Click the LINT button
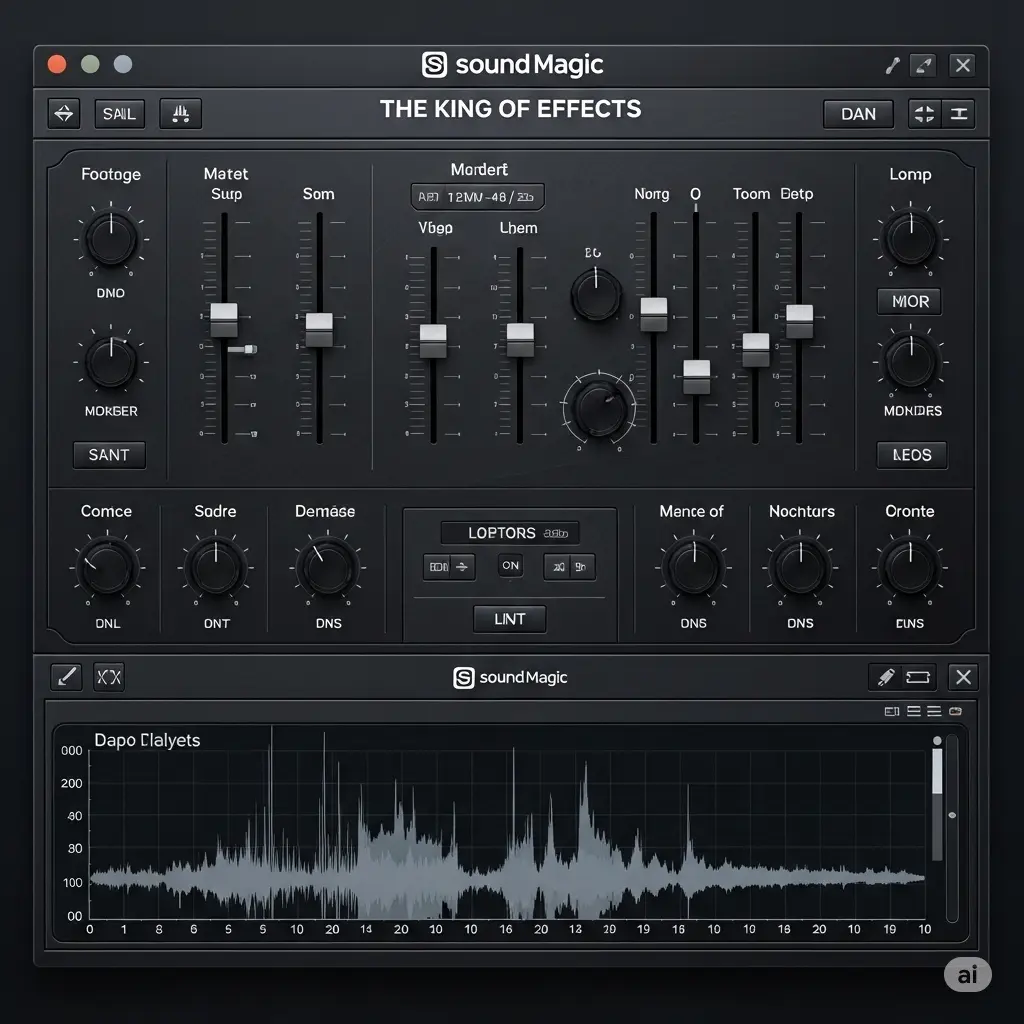Screen dimensions: 1024x1024 coord(509,619)
